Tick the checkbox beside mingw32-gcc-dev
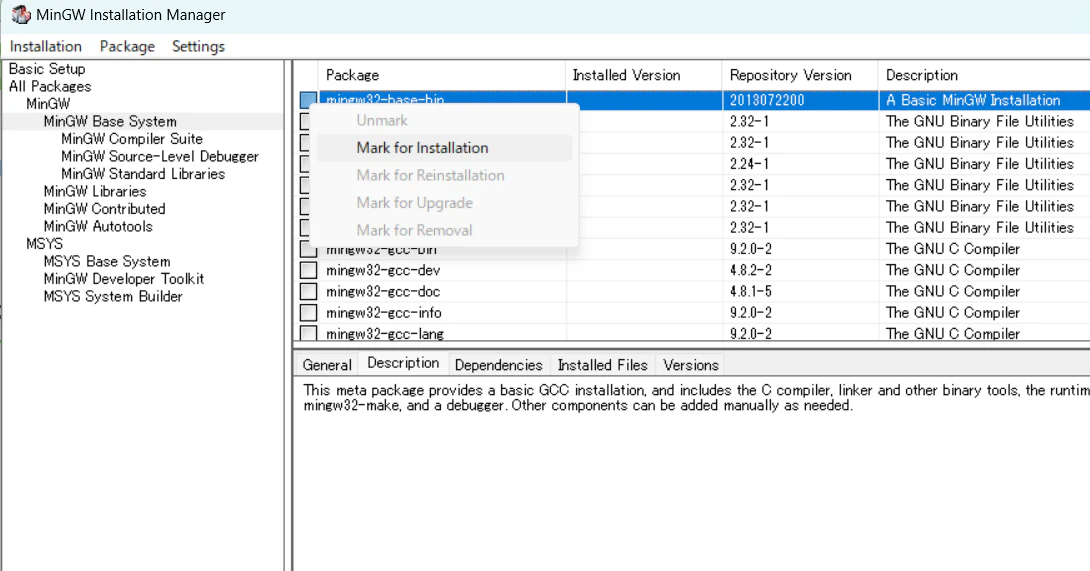The width and height of the screenshot is (1090, 571). pos(308,270)
